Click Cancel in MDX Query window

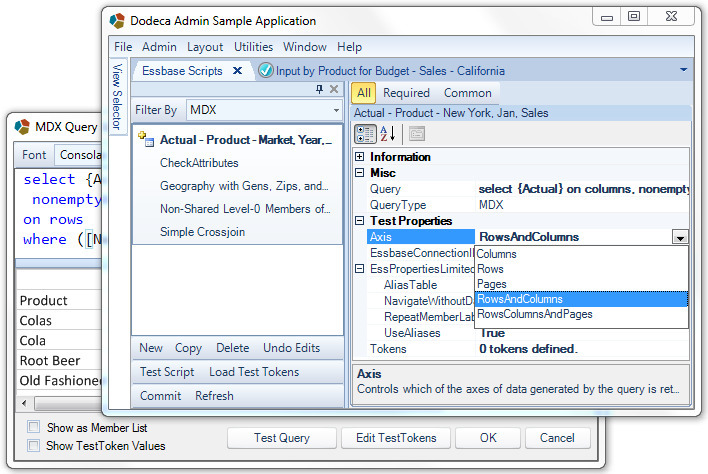click(557, 438)
